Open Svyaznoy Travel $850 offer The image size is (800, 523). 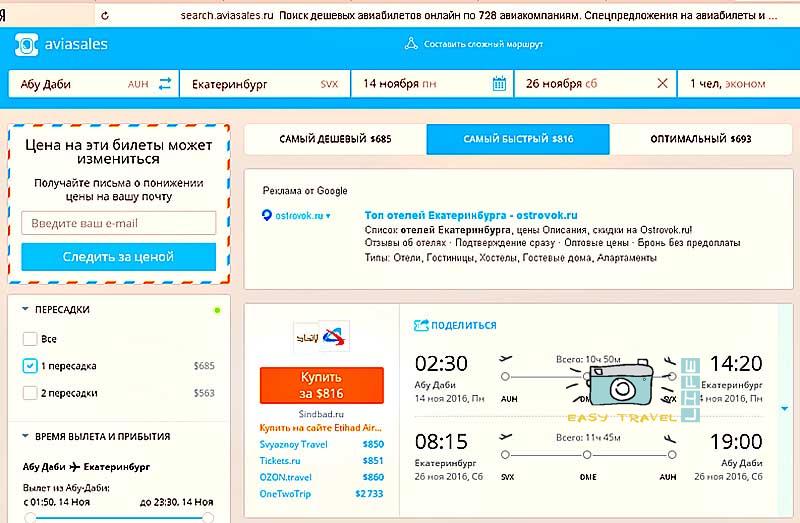pos(321,444)
